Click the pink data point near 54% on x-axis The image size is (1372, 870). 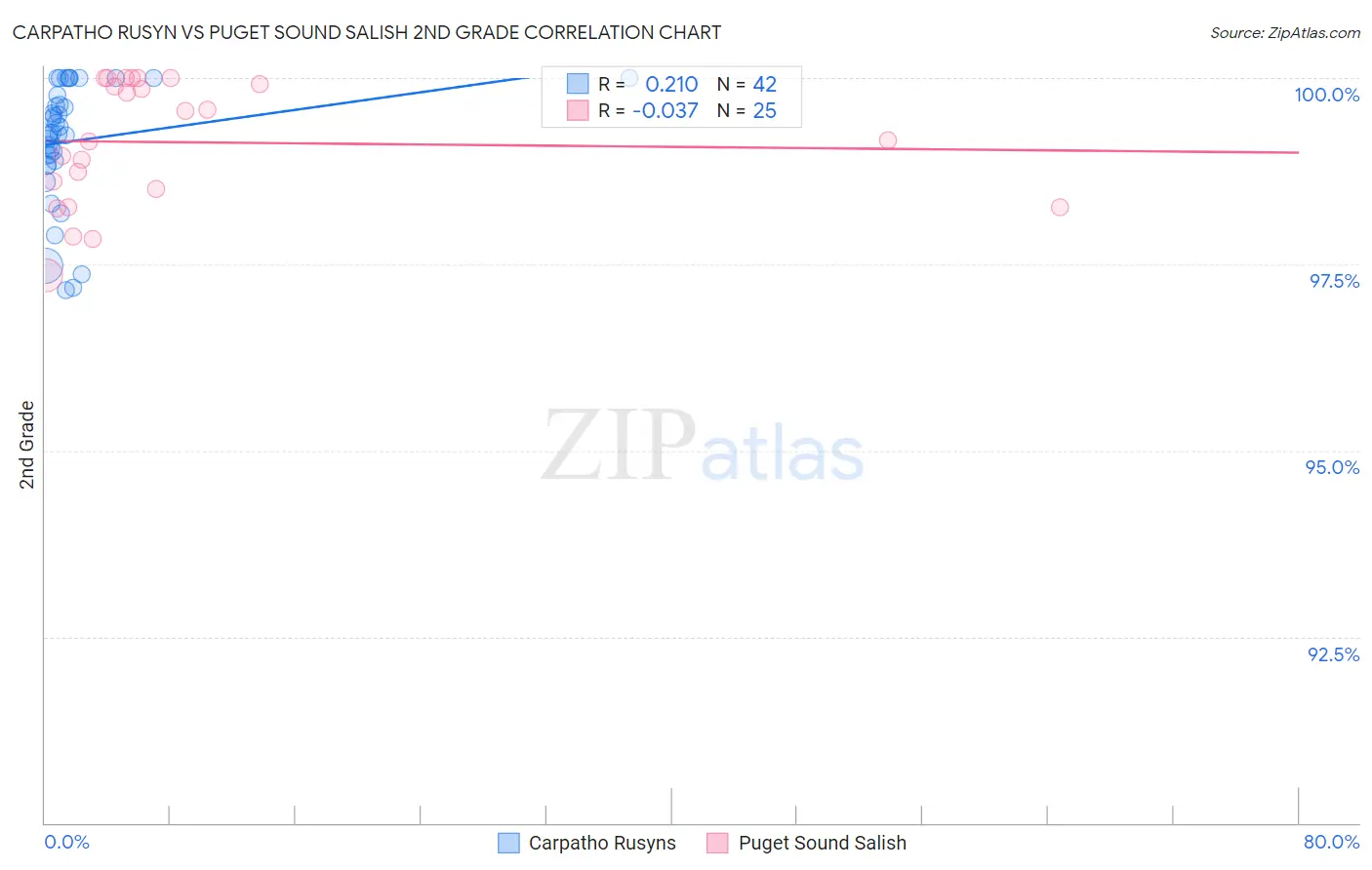pos(888,140)
